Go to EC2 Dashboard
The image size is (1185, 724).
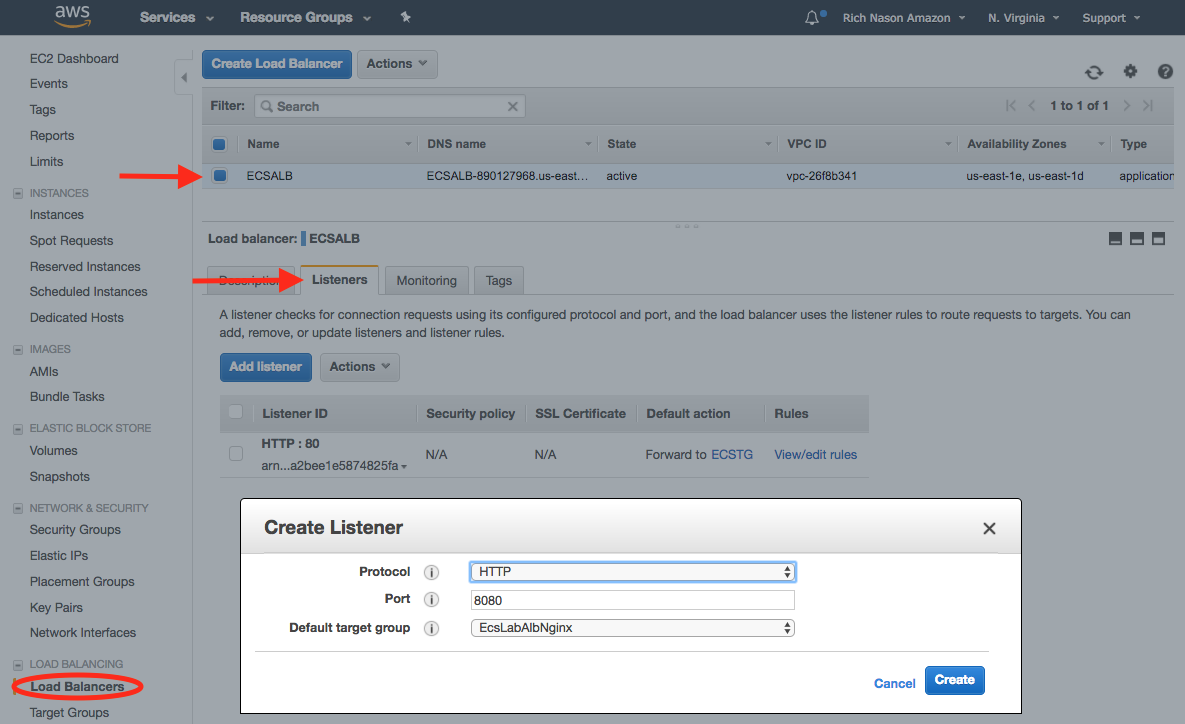(x=74, y=59)
